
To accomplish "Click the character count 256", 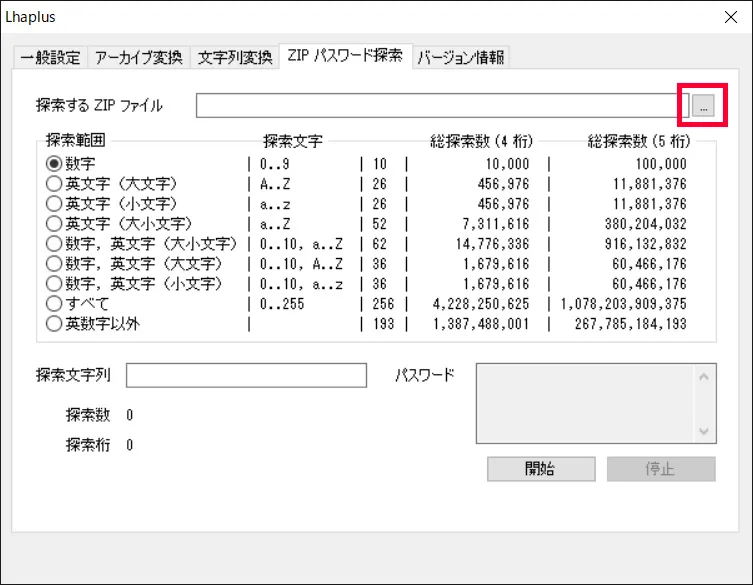I will tap(383, 304).
